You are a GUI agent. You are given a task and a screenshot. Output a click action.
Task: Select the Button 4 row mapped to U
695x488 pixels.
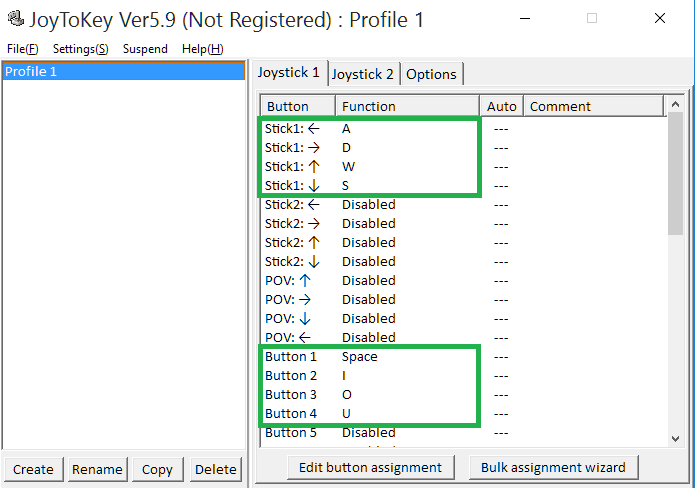click(x=463, y=414)
